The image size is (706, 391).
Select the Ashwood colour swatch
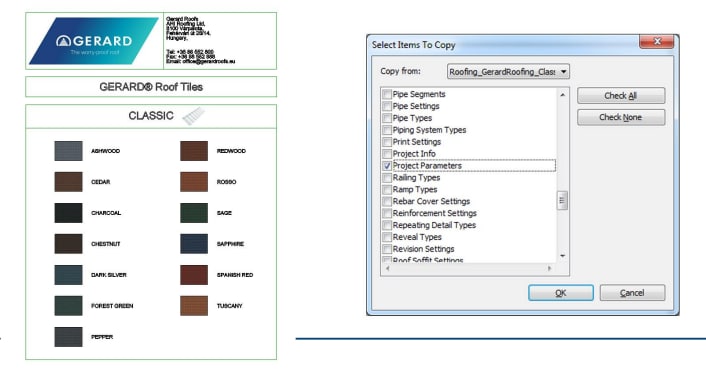coord(68,151)
